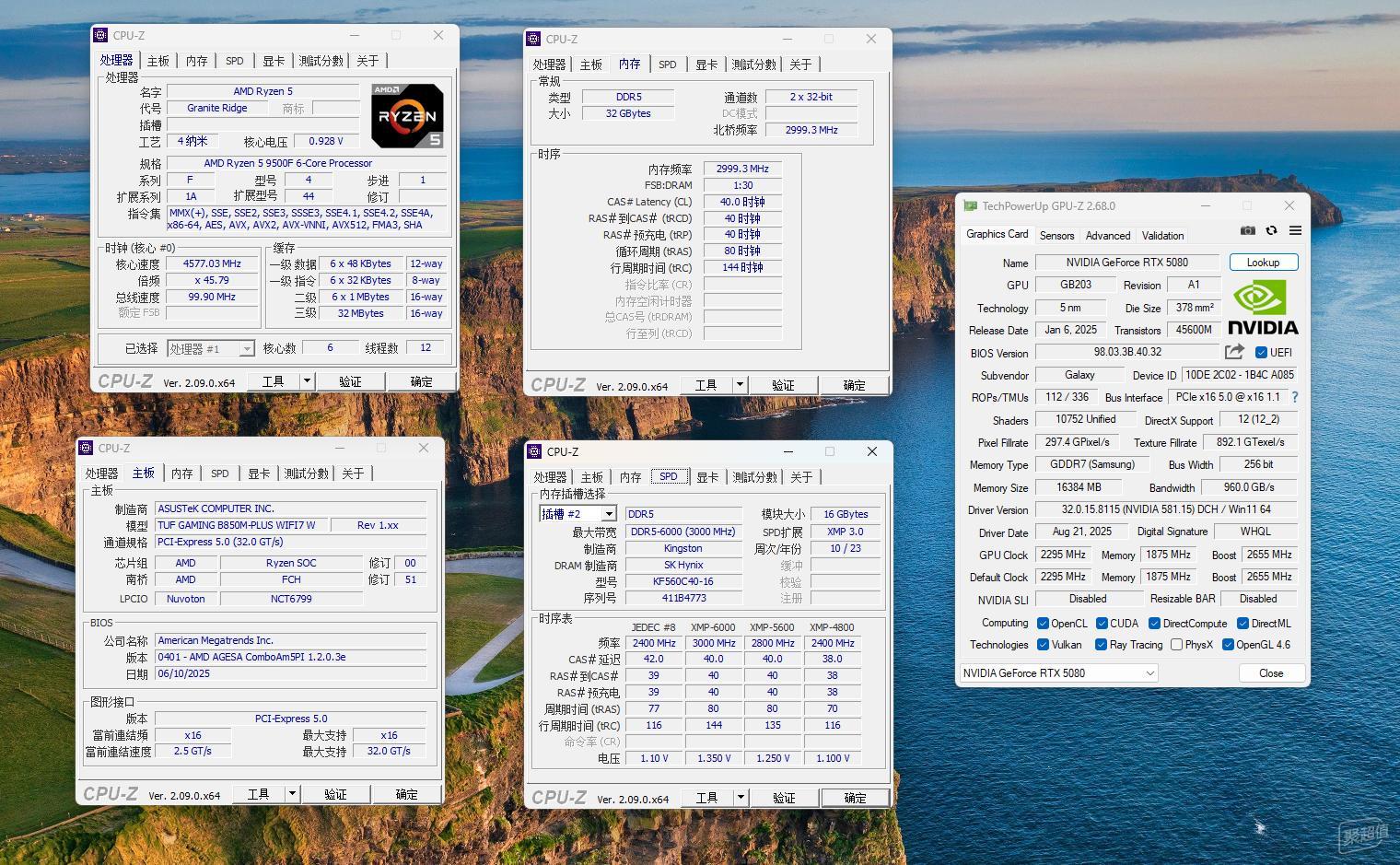Expand the 工具 arrow in the SPD window

click(x=741, y=798)
